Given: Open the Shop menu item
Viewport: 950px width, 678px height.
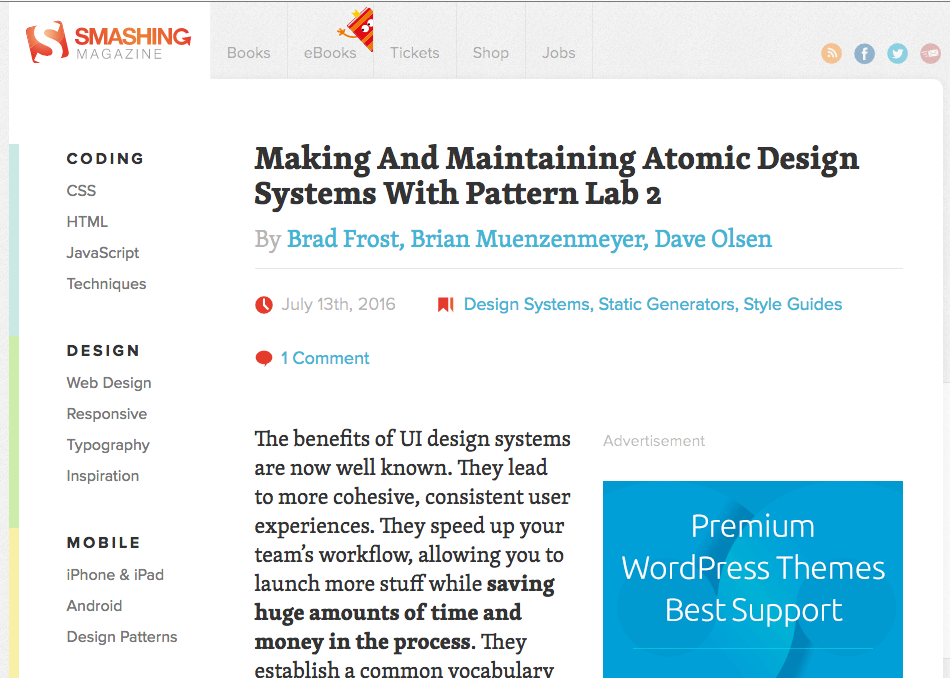Looking at the screenshot, I should point(491,53).
